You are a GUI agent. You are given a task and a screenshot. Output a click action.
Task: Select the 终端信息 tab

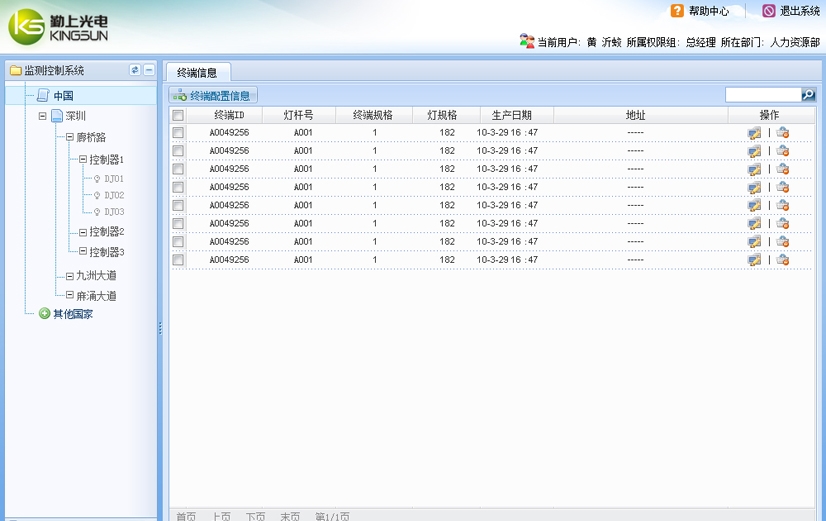197,72
